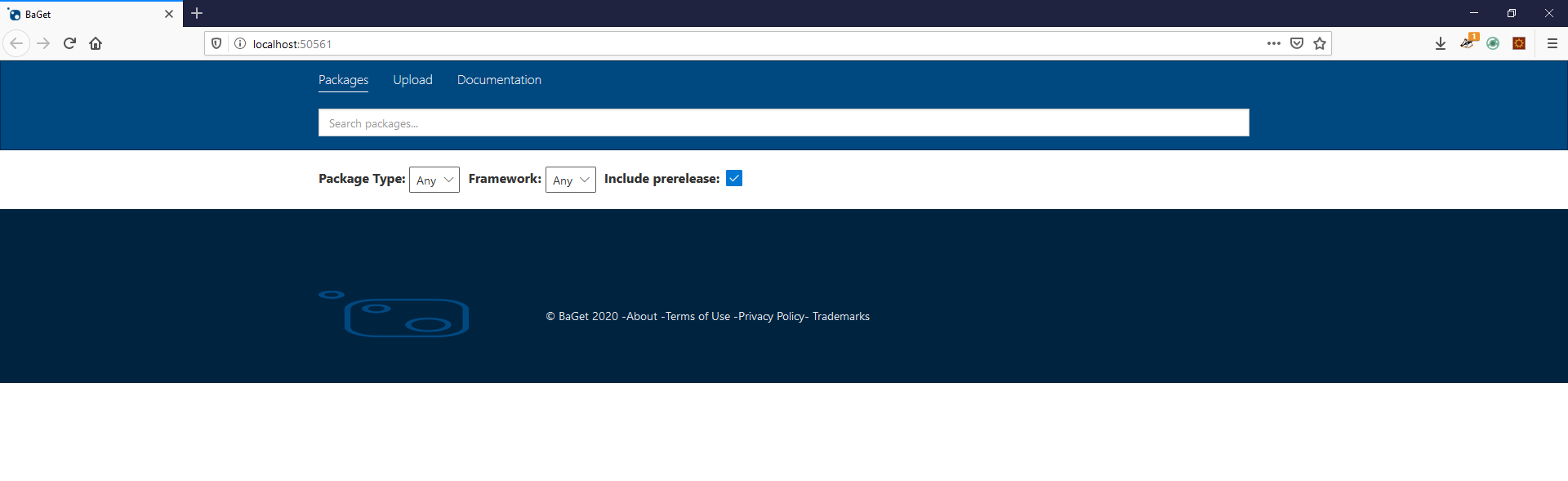The image size is (1568, 481).
Task: Close the BaGet tab
Action: (169, 14)
